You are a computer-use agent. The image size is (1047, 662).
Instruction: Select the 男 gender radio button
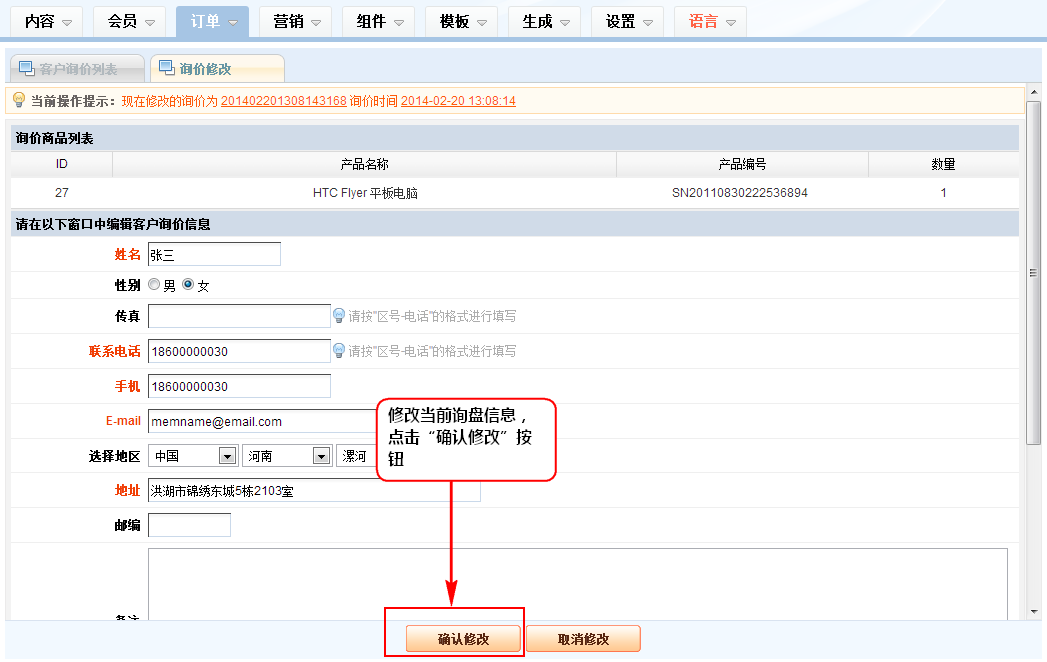pyautogui.click(x=154, y=285)
